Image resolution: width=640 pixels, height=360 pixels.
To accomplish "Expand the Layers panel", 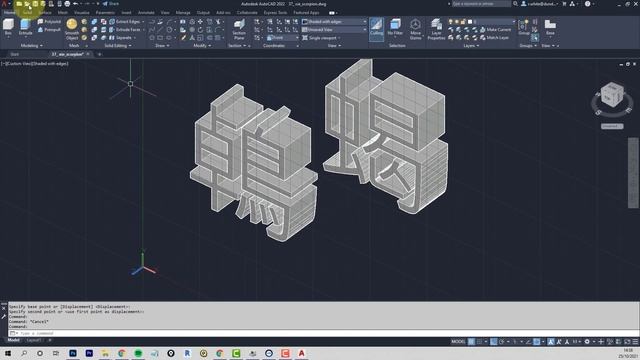I will tap(471, 46).
